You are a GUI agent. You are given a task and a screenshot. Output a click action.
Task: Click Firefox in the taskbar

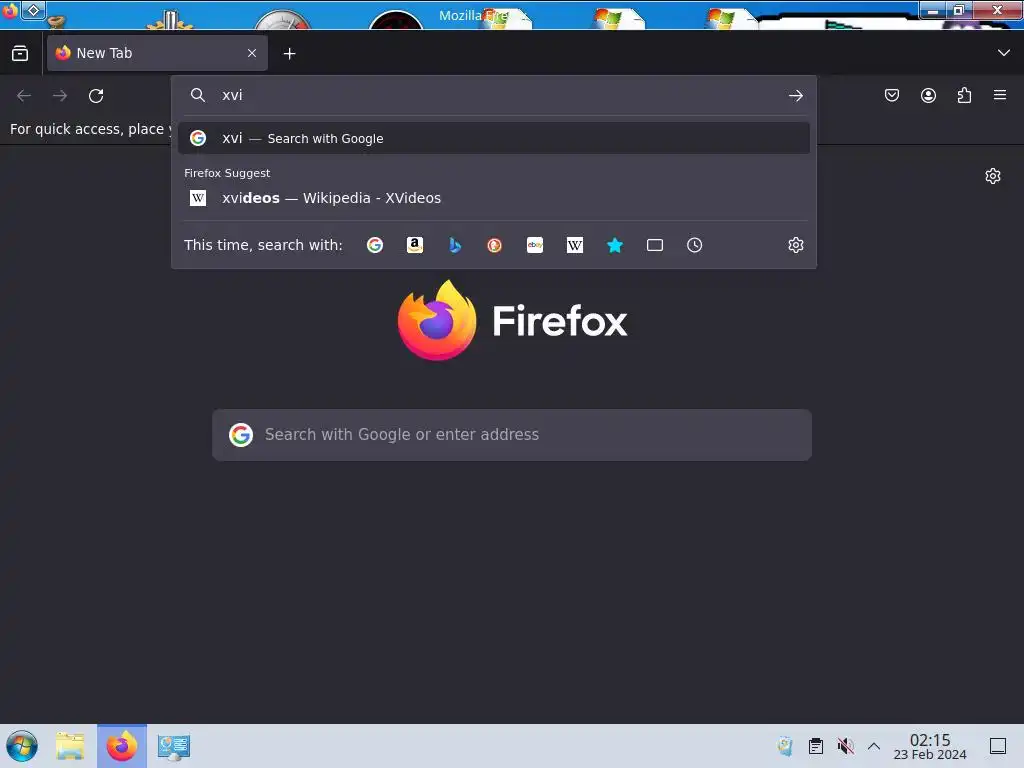click(122, 746)
